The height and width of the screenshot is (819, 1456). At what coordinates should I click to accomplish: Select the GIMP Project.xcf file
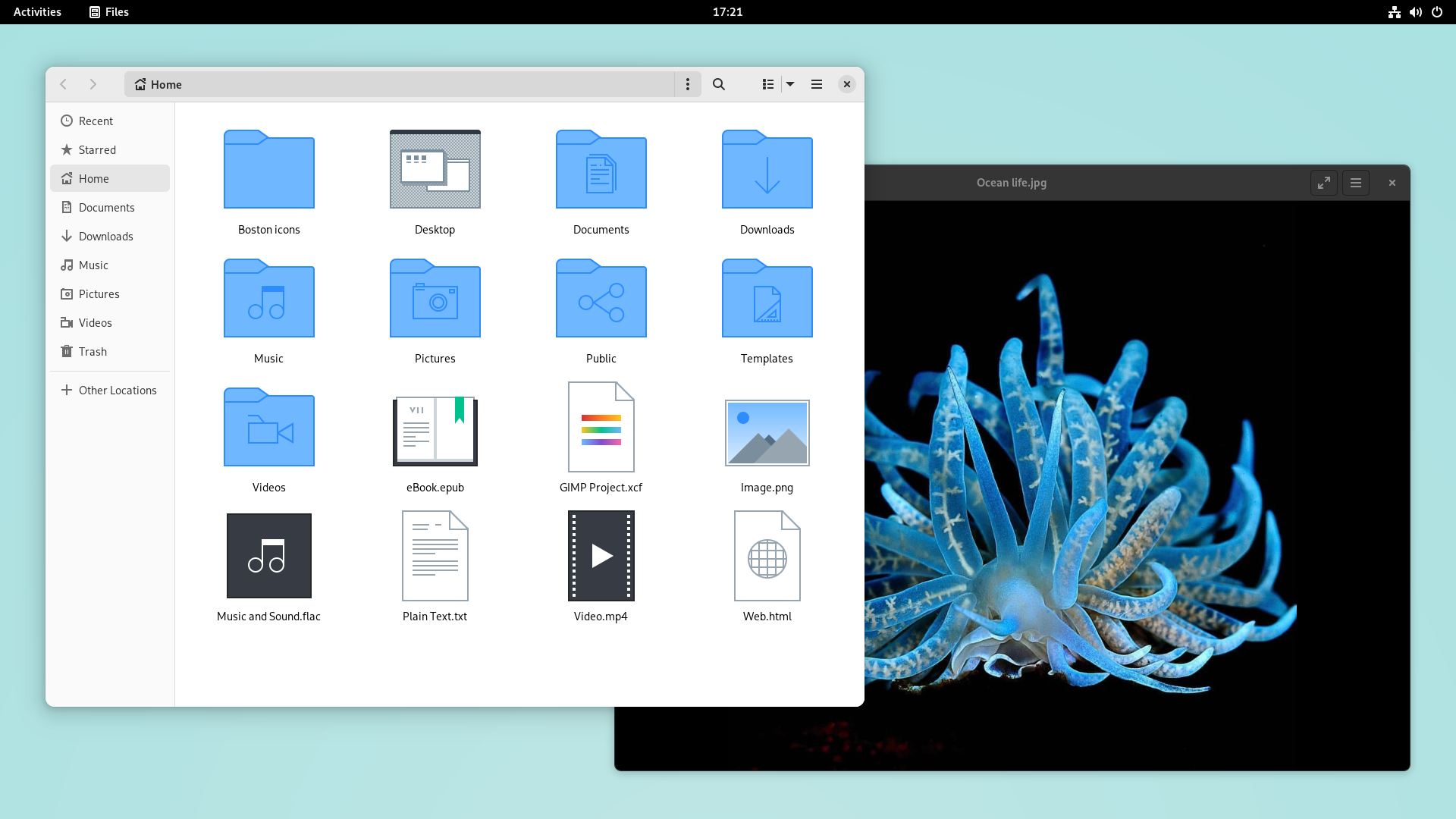pos(601,428)
